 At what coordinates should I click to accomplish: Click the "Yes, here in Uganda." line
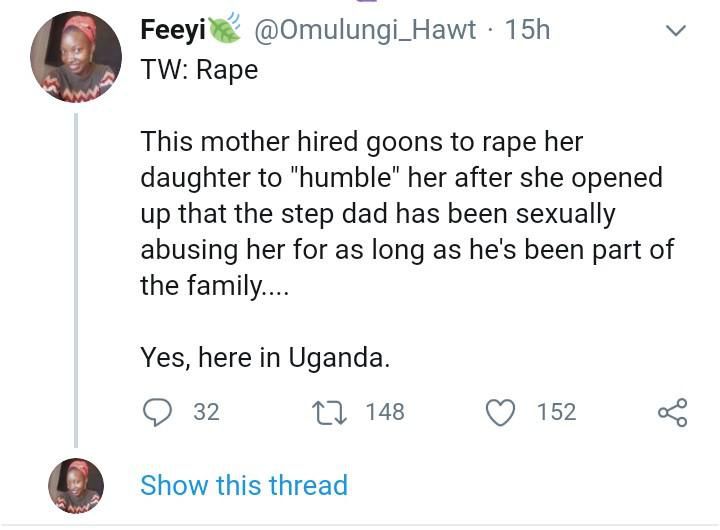(265, 357)
